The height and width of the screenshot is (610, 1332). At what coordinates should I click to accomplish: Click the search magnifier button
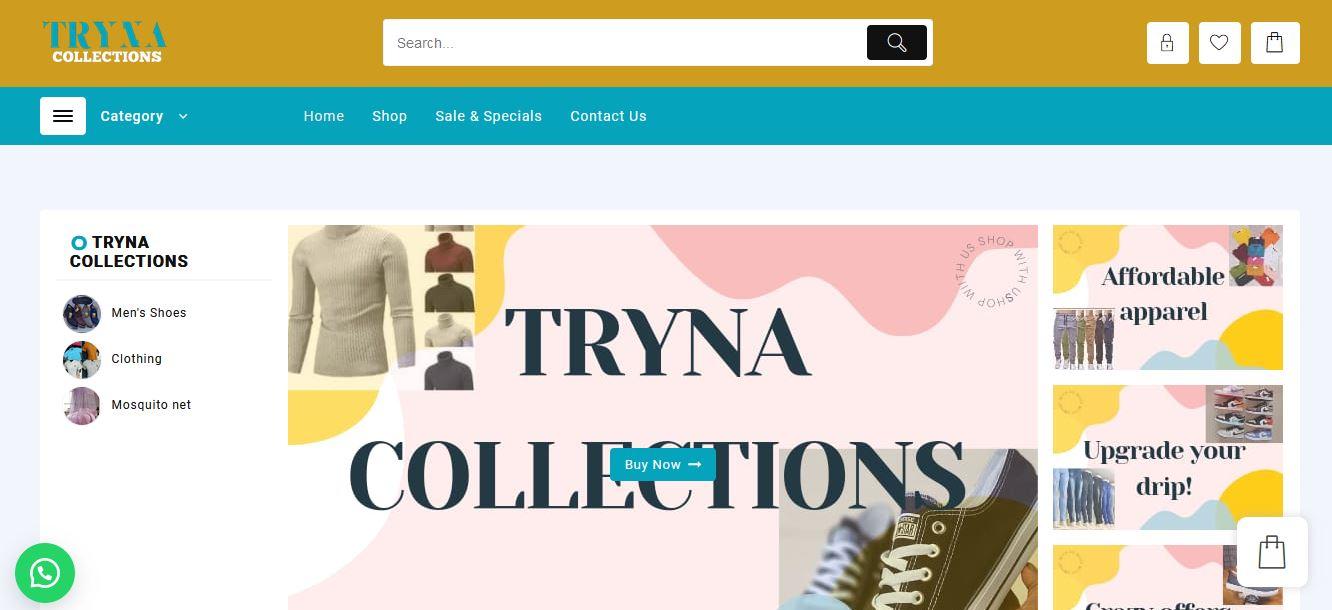click(x=896, y=43)
